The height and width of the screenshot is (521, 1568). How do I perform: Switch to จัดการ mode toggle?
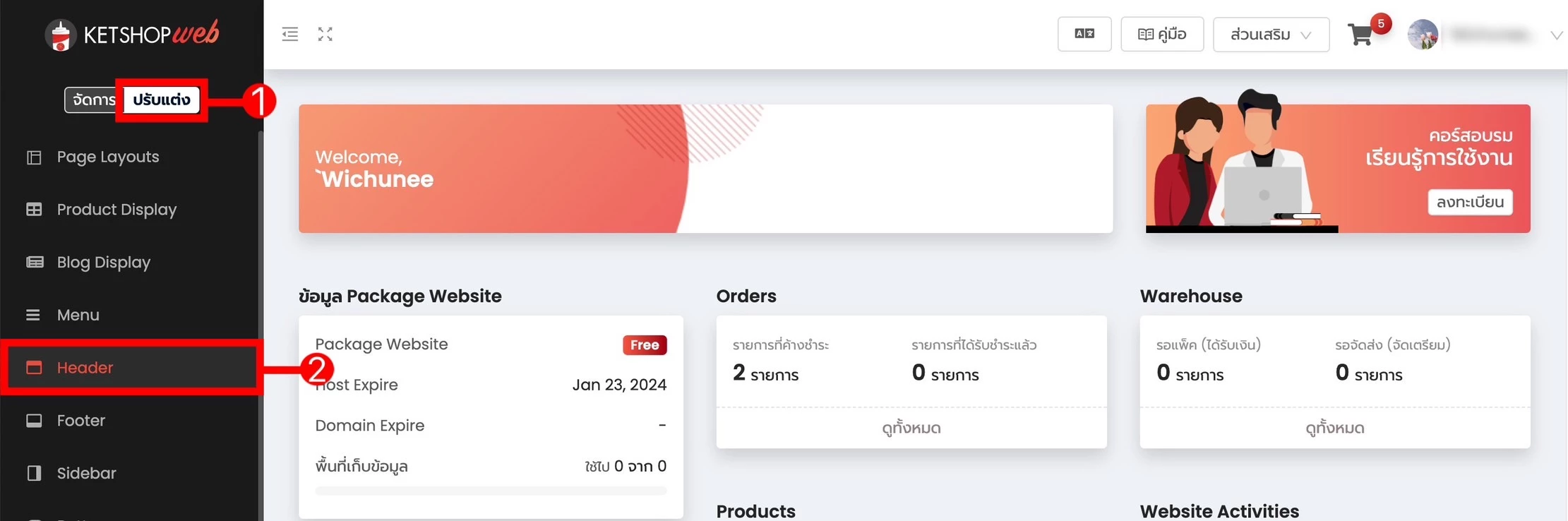92,100
